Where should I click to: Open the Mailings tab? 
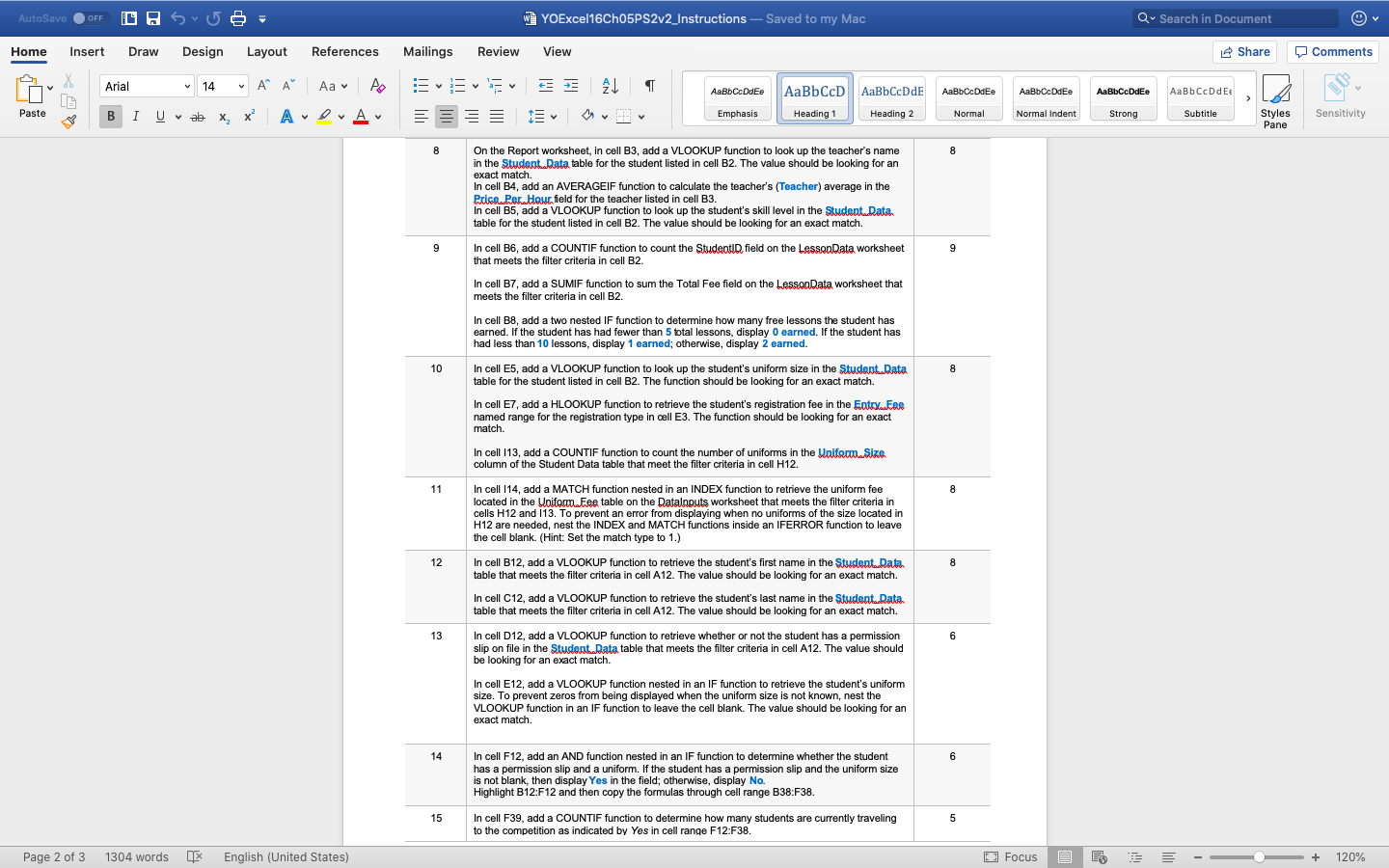tap(427, 52)
